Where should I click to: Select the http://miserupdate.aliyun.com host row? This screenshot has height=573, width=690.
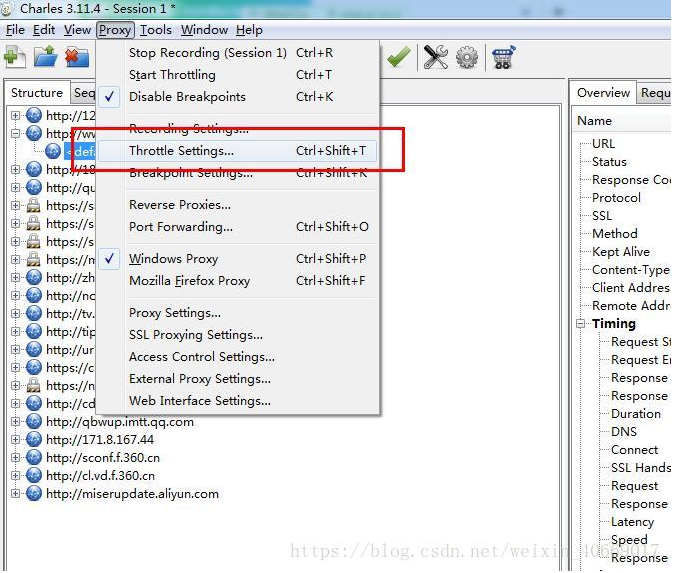pyautogui.click(x=132, y=493)
